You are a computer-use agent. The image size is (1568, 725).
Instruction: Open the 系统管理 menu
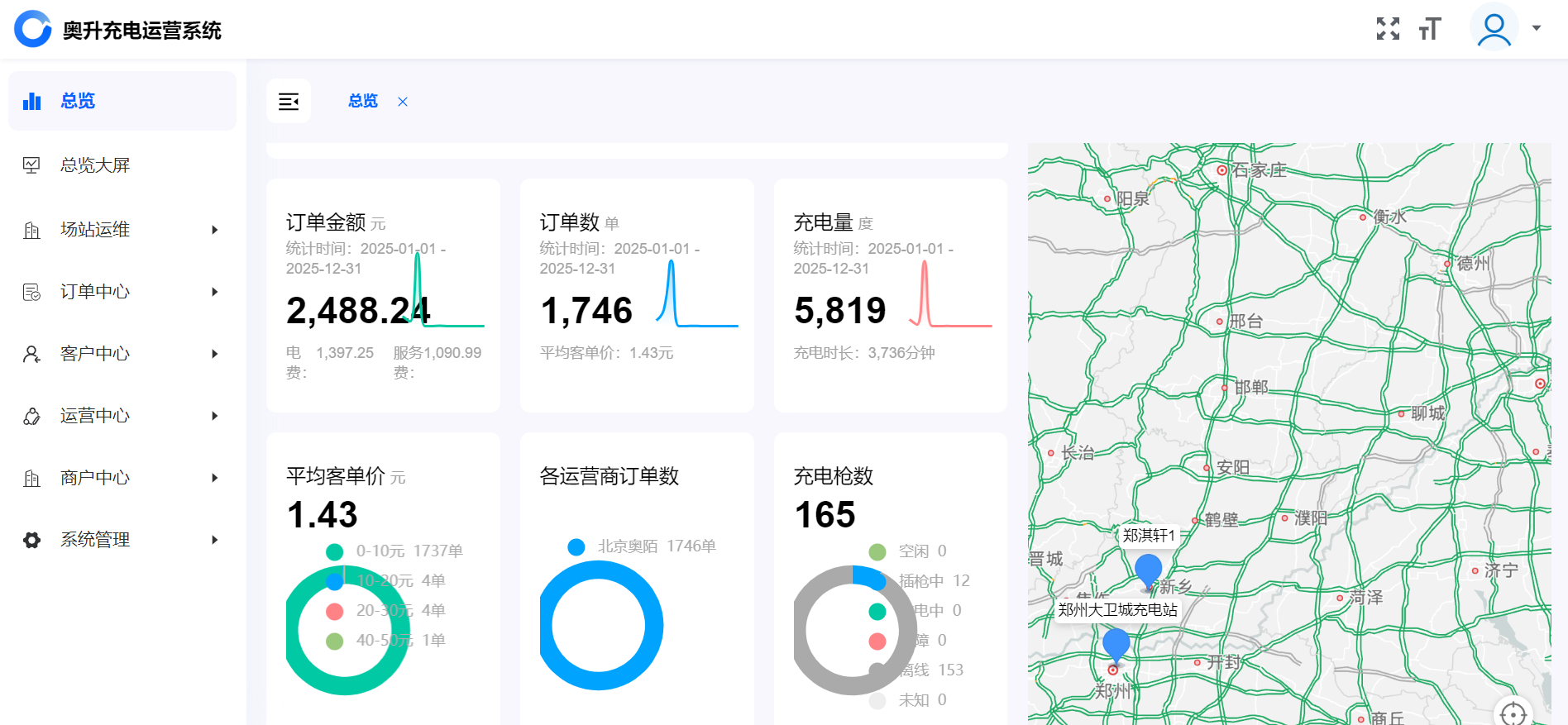[x=95, y=540]
